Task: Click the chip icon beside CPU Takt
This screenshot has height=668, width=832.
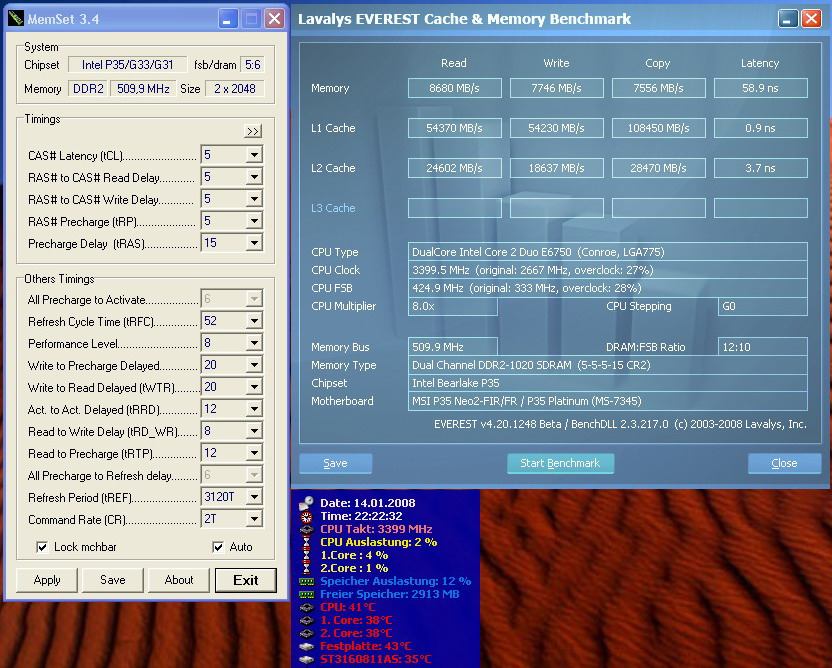Action: (306, 529)
